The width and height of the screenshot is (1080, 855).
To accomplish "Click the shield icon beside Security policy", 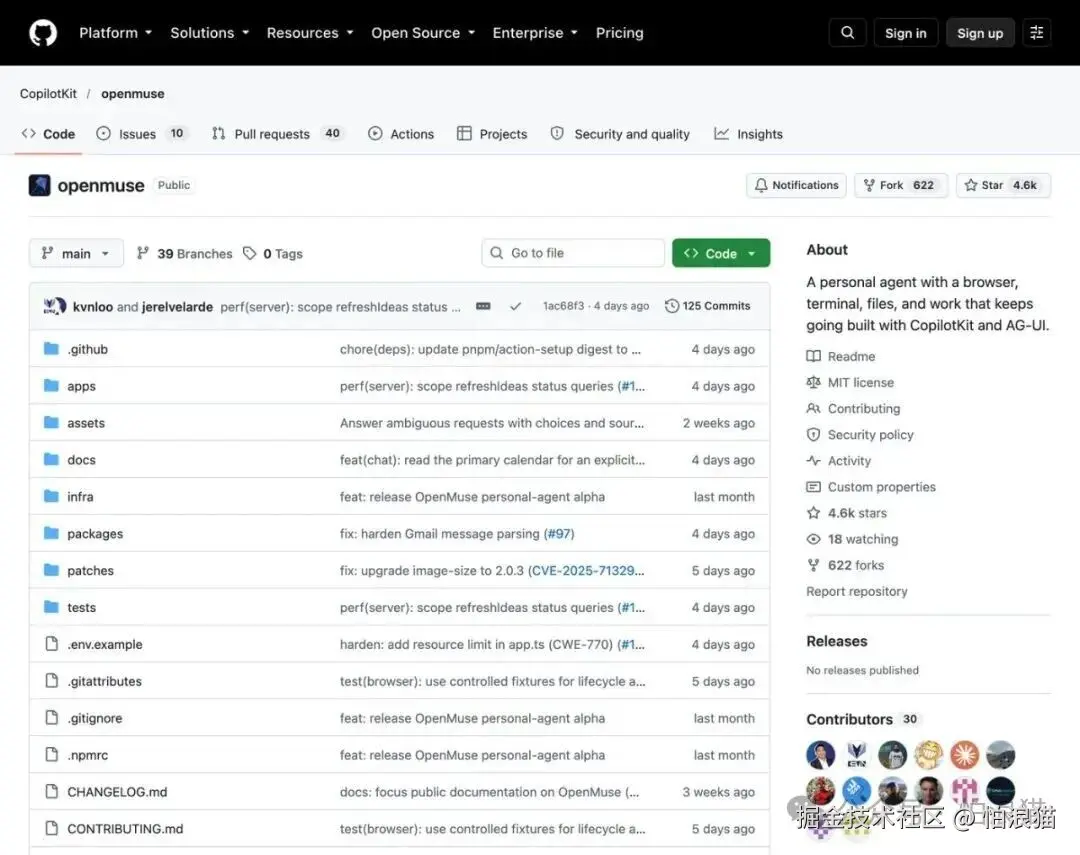I will (813, 434).
